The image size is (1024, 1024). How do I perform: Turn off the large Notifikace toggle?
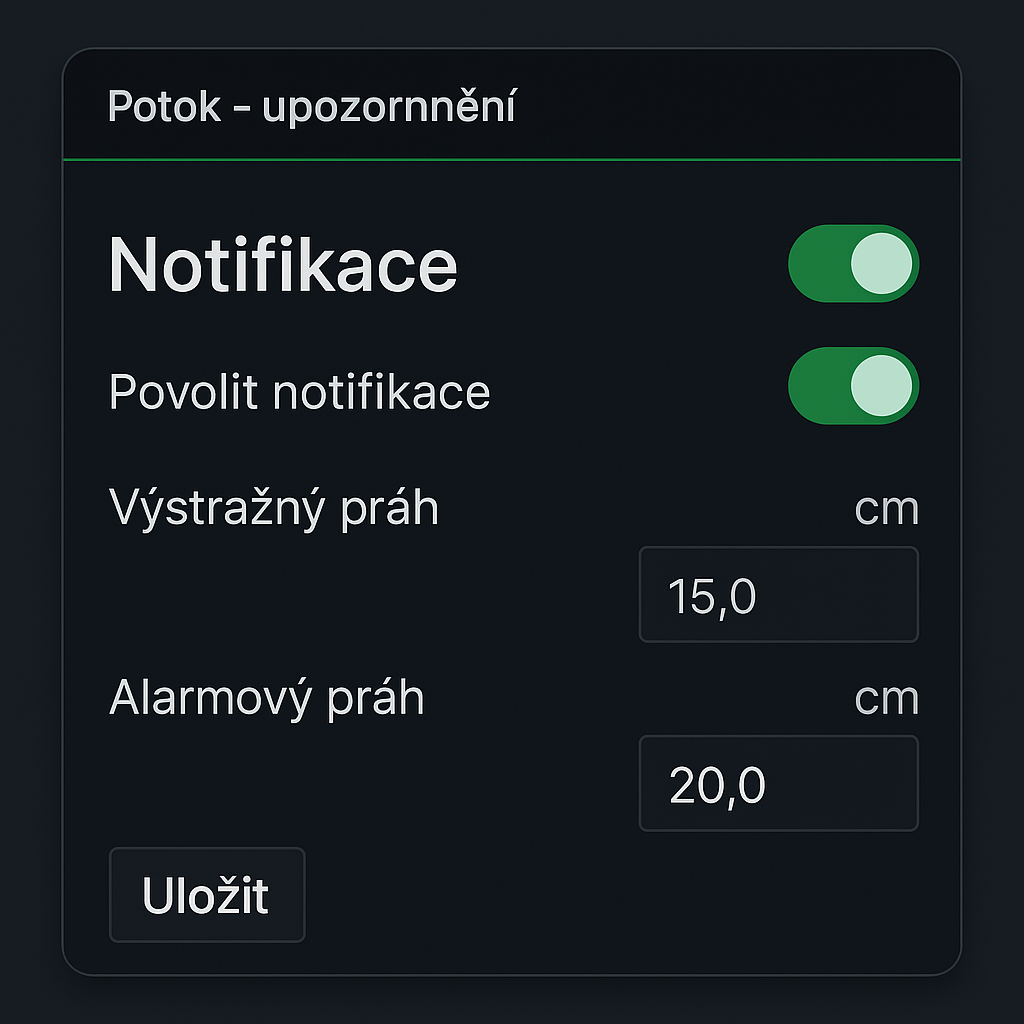[x=851, y=263]
